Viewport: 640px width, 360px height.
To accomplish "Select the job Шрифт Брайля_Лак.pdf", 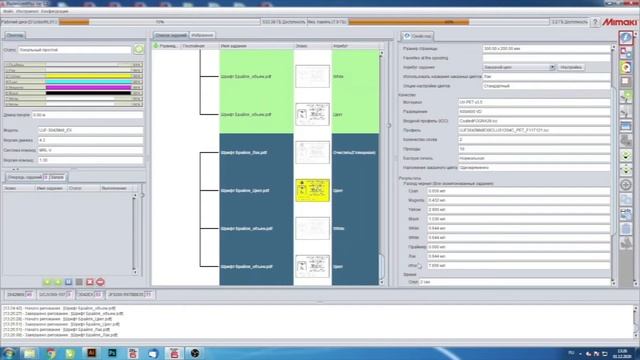I will [x=244, y=153].
